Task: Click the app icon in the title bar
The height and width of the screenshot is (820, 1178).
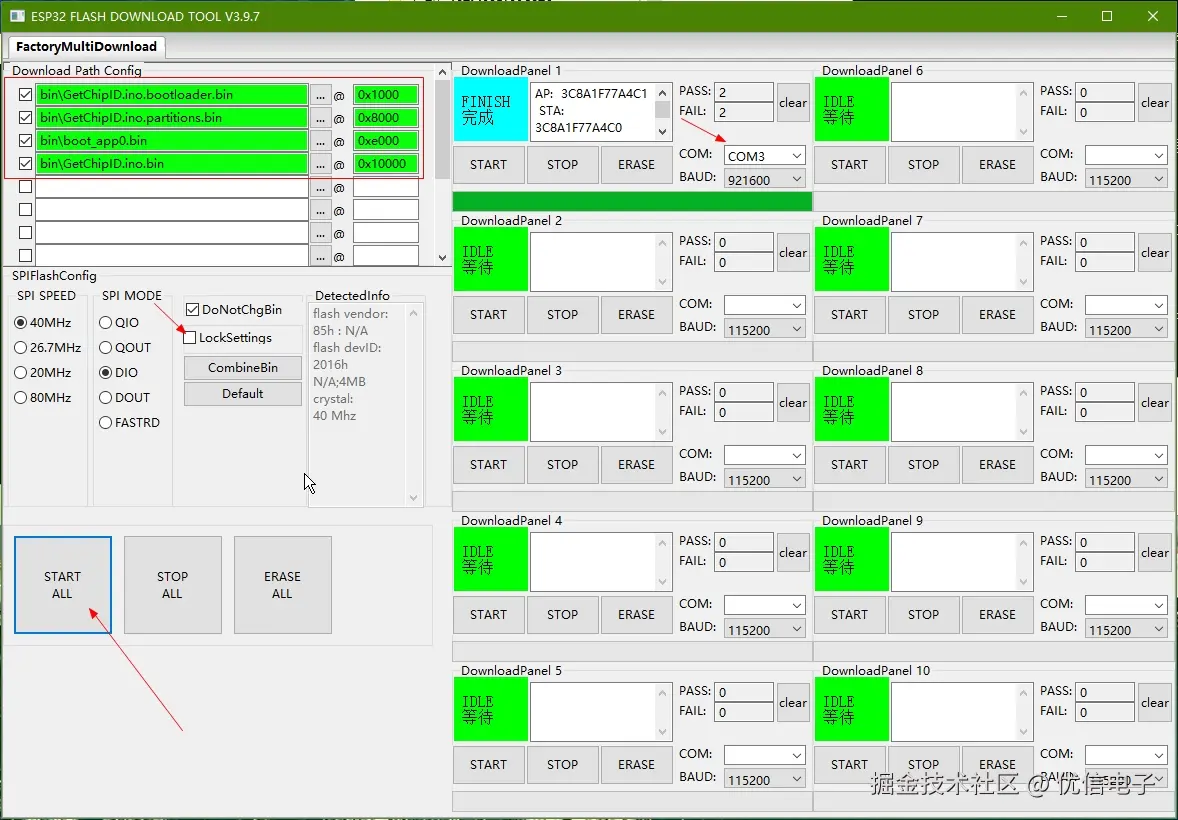Action: pos(17,16)
